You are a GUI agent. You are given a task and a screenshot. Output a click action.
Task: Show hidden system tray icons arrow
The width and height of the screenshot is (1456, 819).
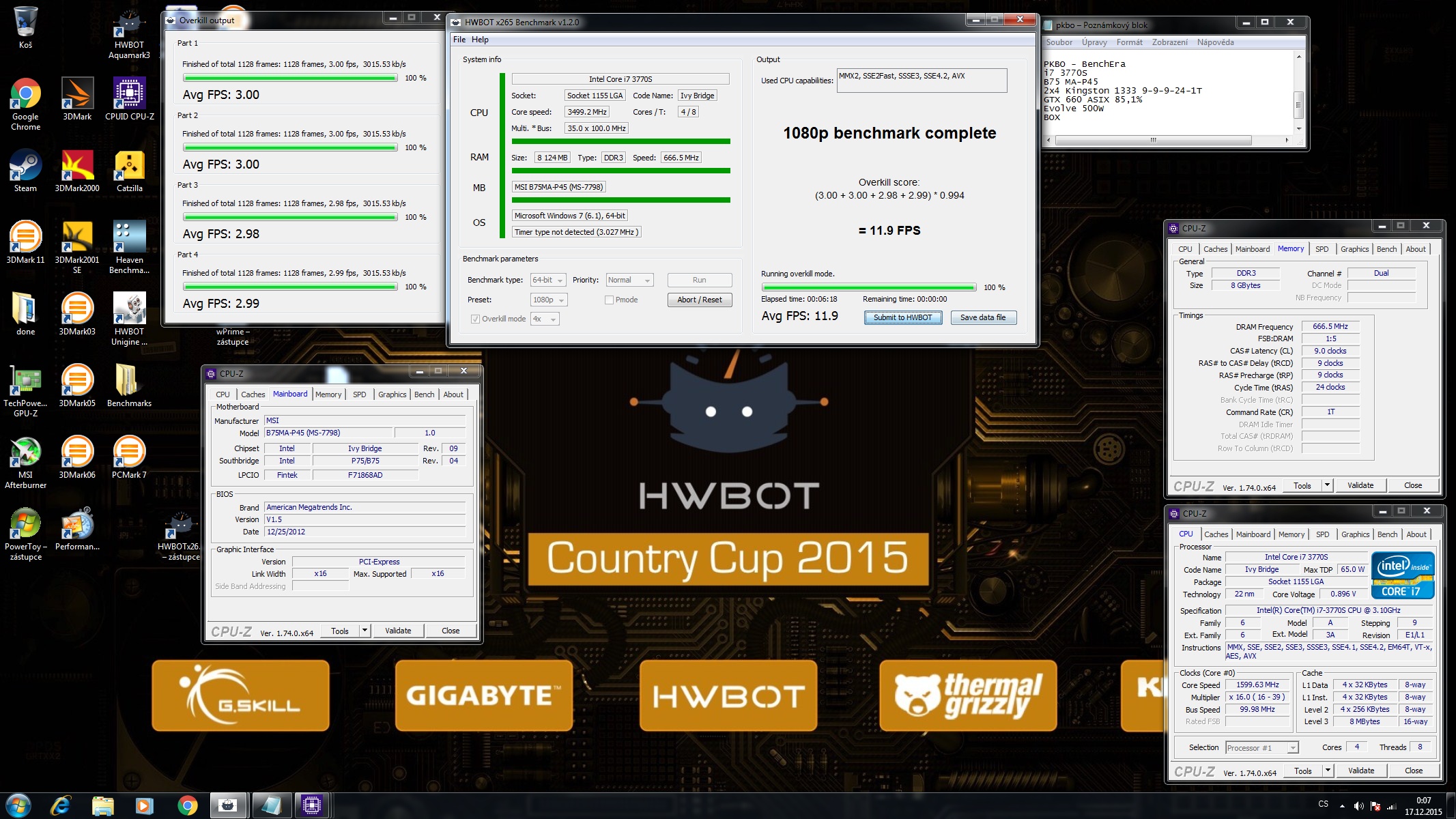pos(1342,806)
